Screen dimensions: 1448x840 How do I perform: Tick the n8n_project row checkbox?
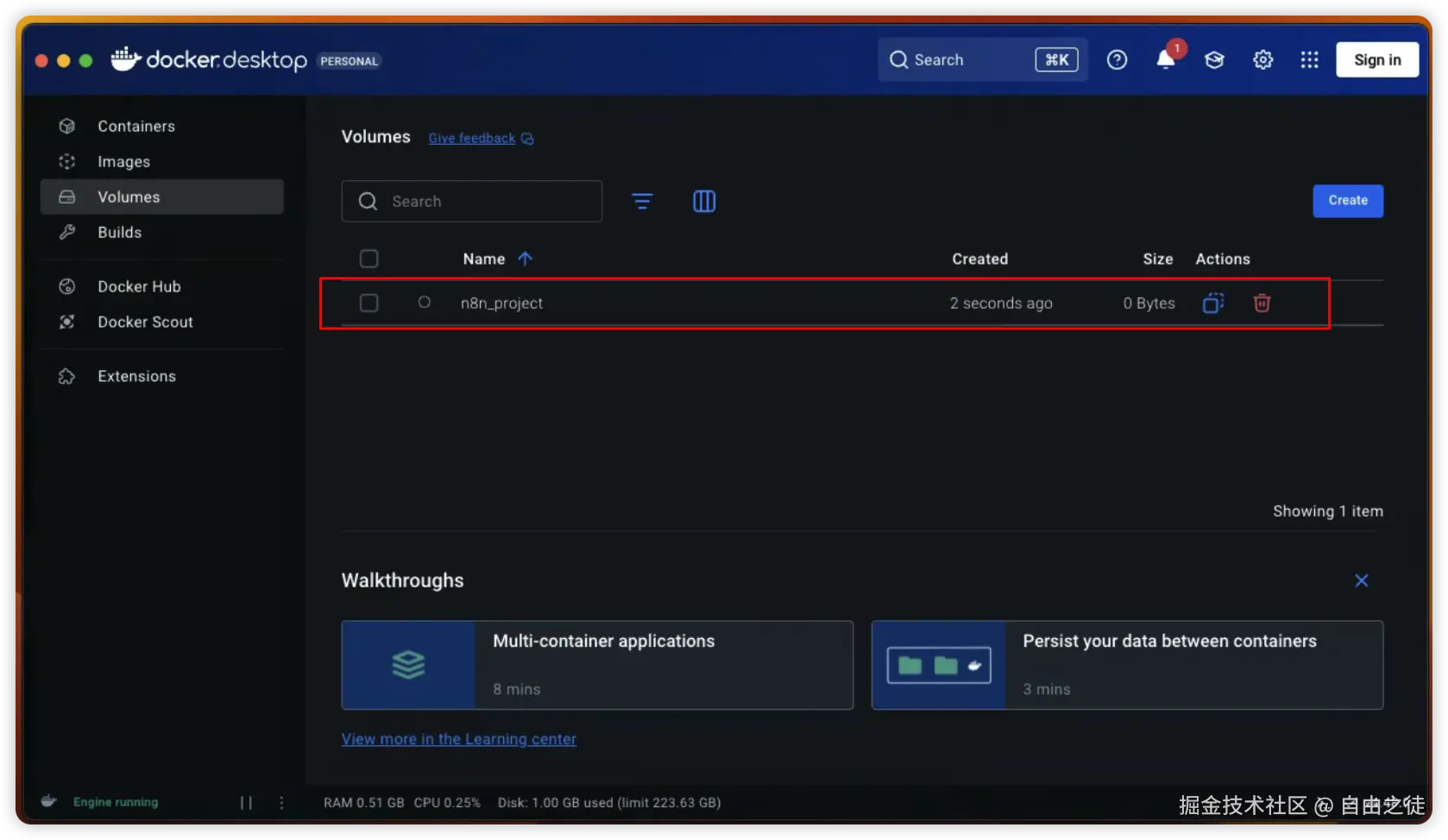pos(369,303)
